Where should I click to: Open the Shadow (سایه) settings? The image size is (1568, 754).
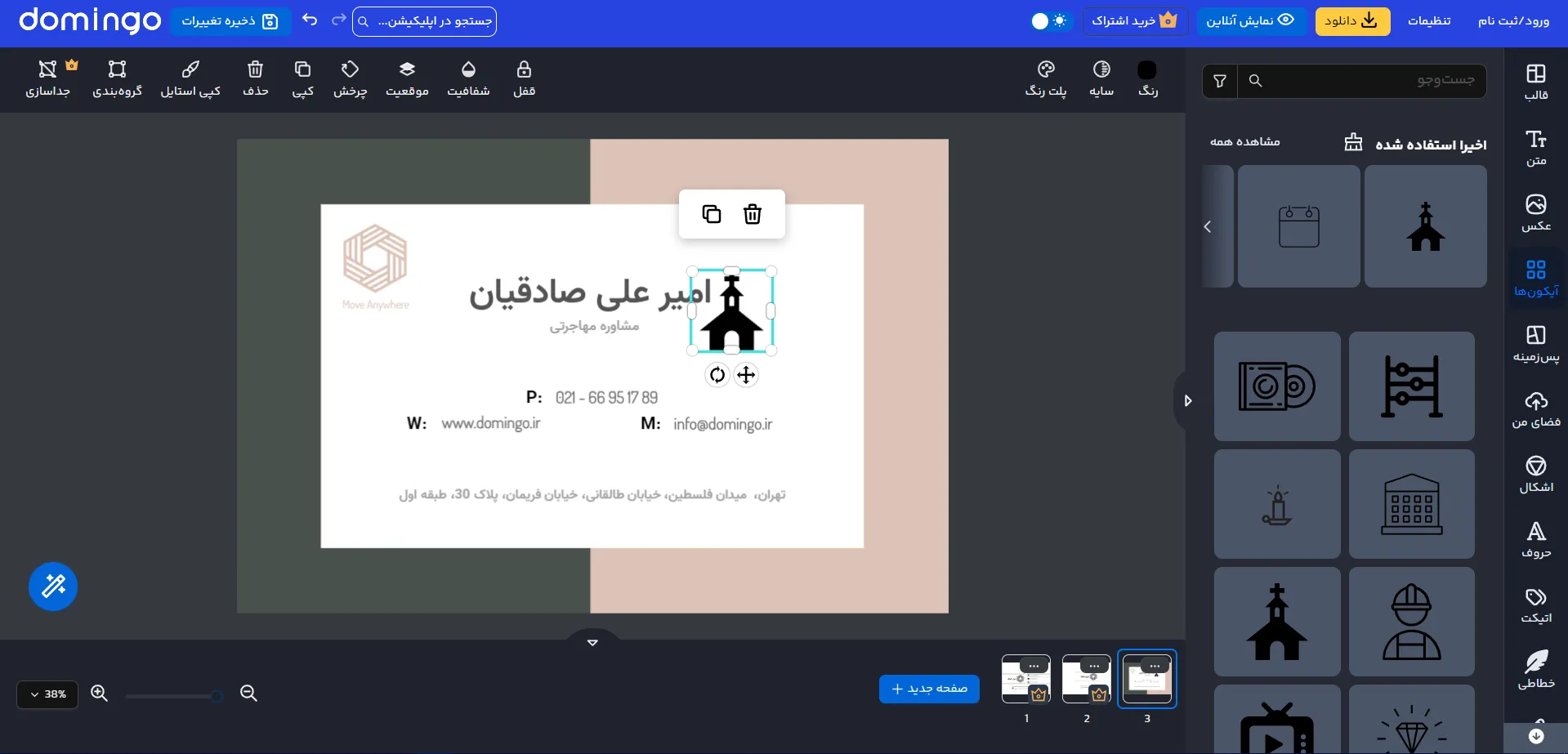point(1101,78)
